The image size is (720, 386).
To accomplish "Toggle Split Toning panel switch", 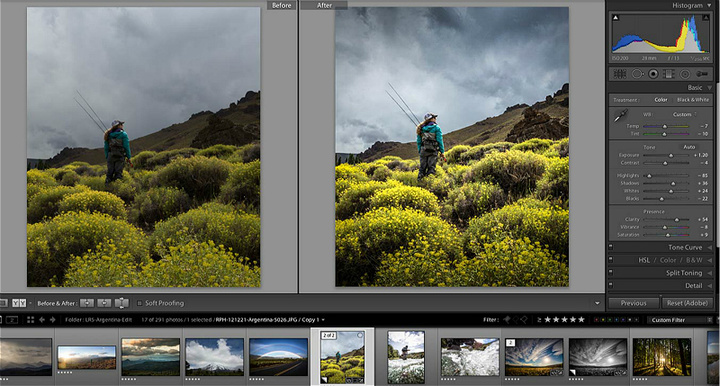I will click(x=611, y=273).
